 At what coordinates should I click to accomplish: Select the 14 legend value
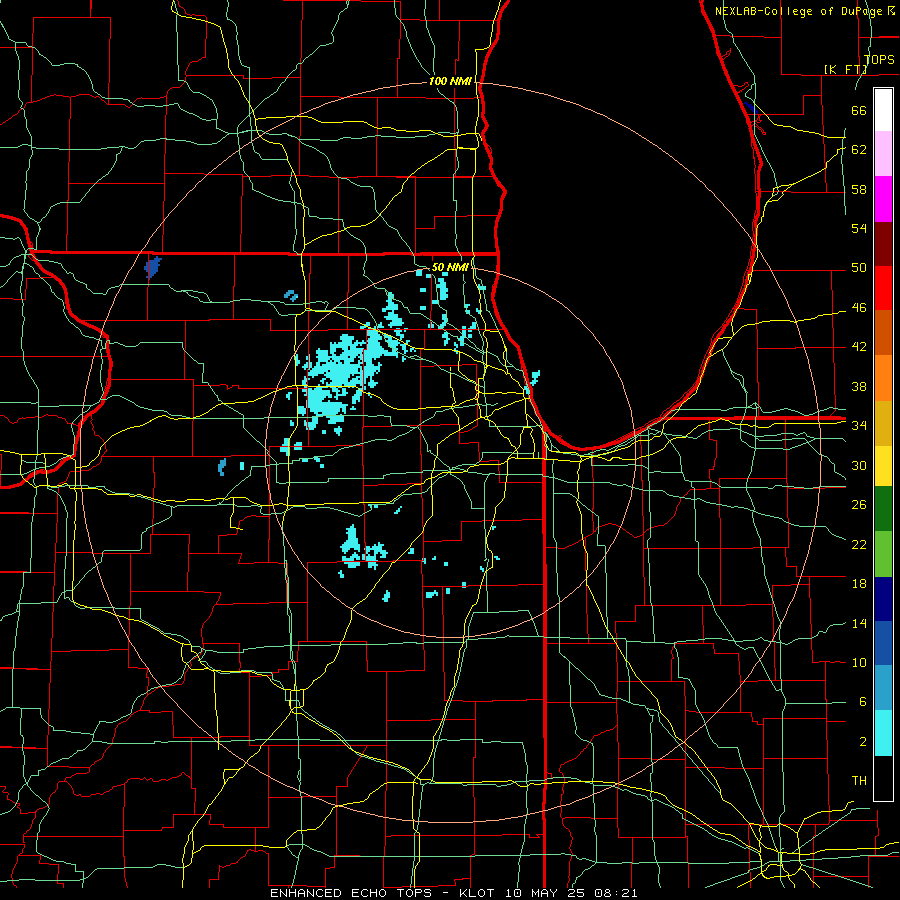click(859, 624)
